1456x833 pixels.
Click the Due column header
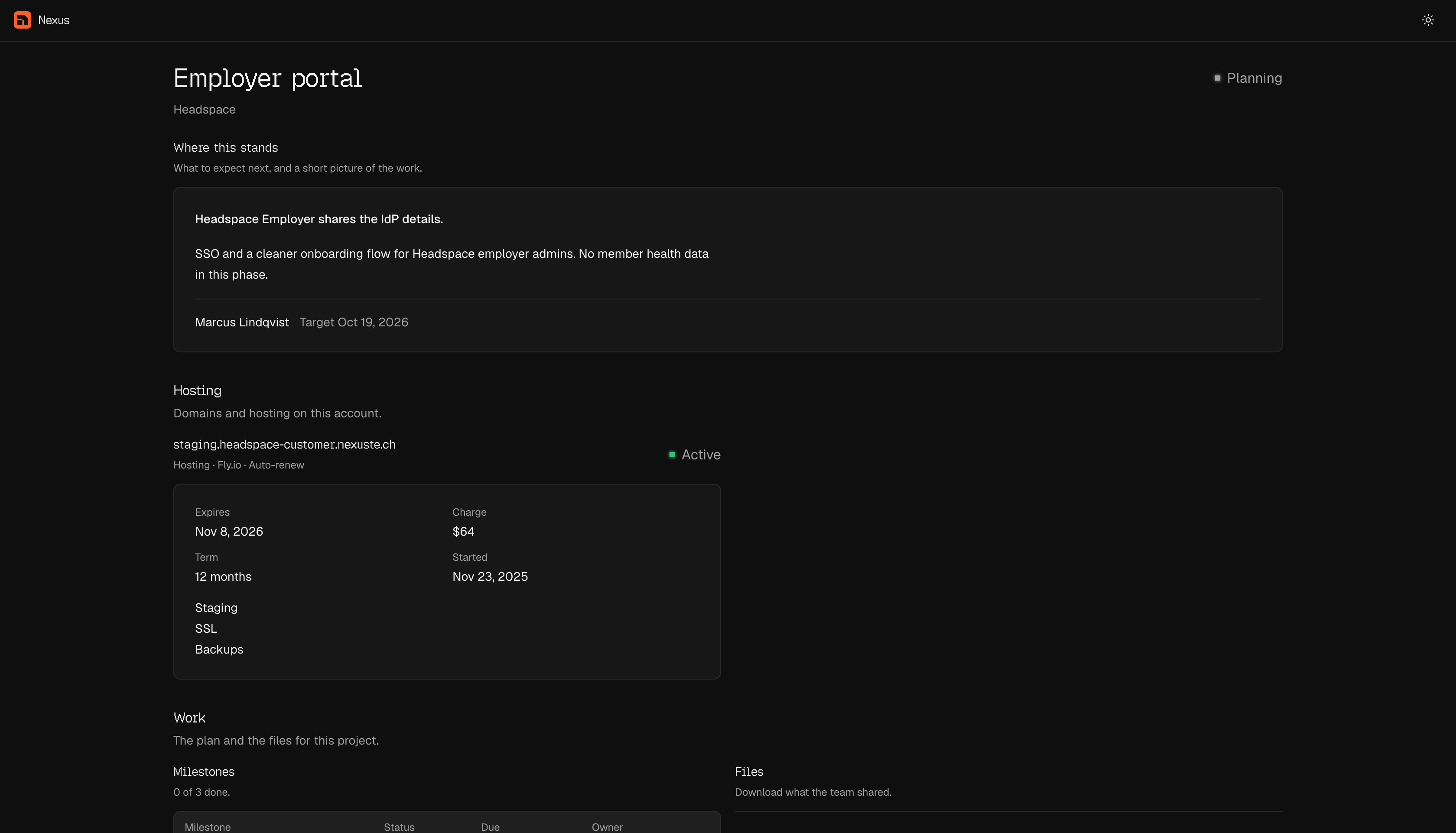coord(490,827)
